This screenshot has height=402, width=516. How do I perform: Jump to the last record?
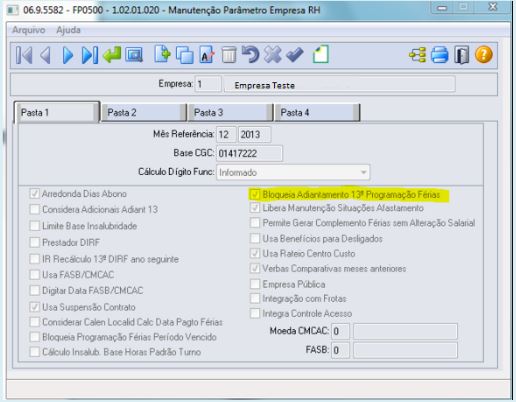pos(90,55)
